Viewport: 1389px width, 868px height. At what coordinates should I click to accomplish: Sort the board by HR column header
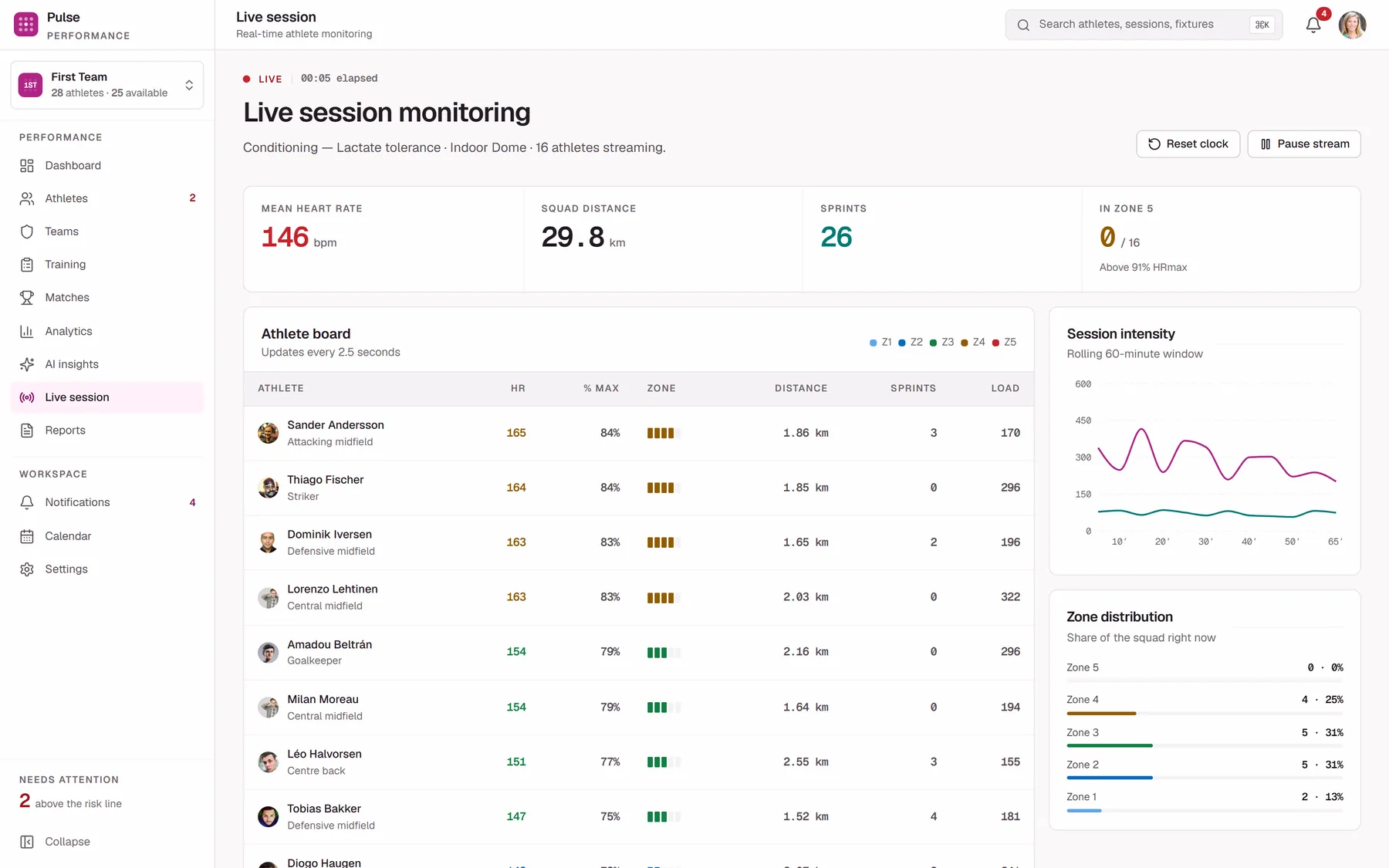coord(518,388)
